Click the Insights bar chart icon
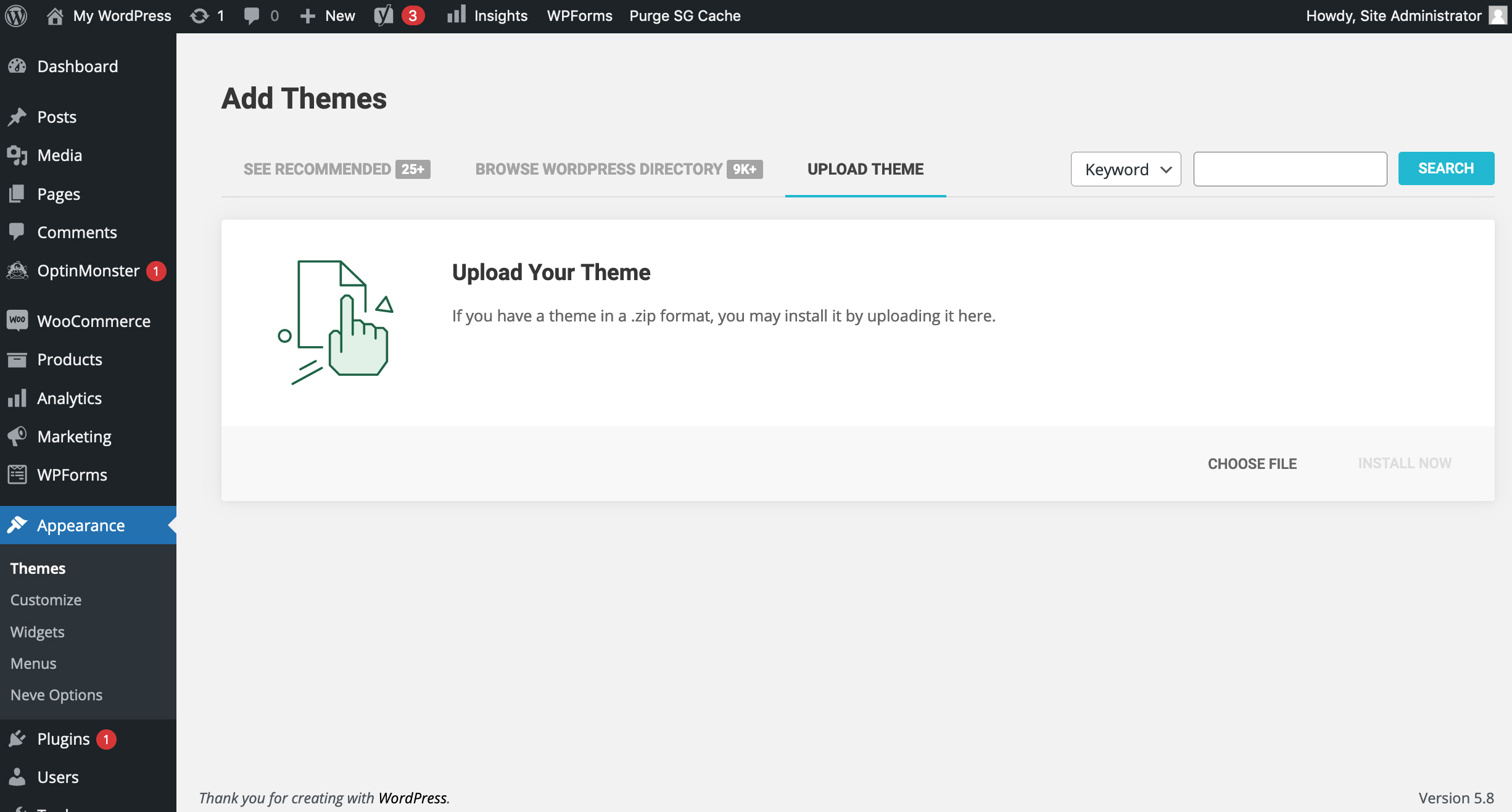This screenshot has height=812, width=1512. click(x=456, y=15)
